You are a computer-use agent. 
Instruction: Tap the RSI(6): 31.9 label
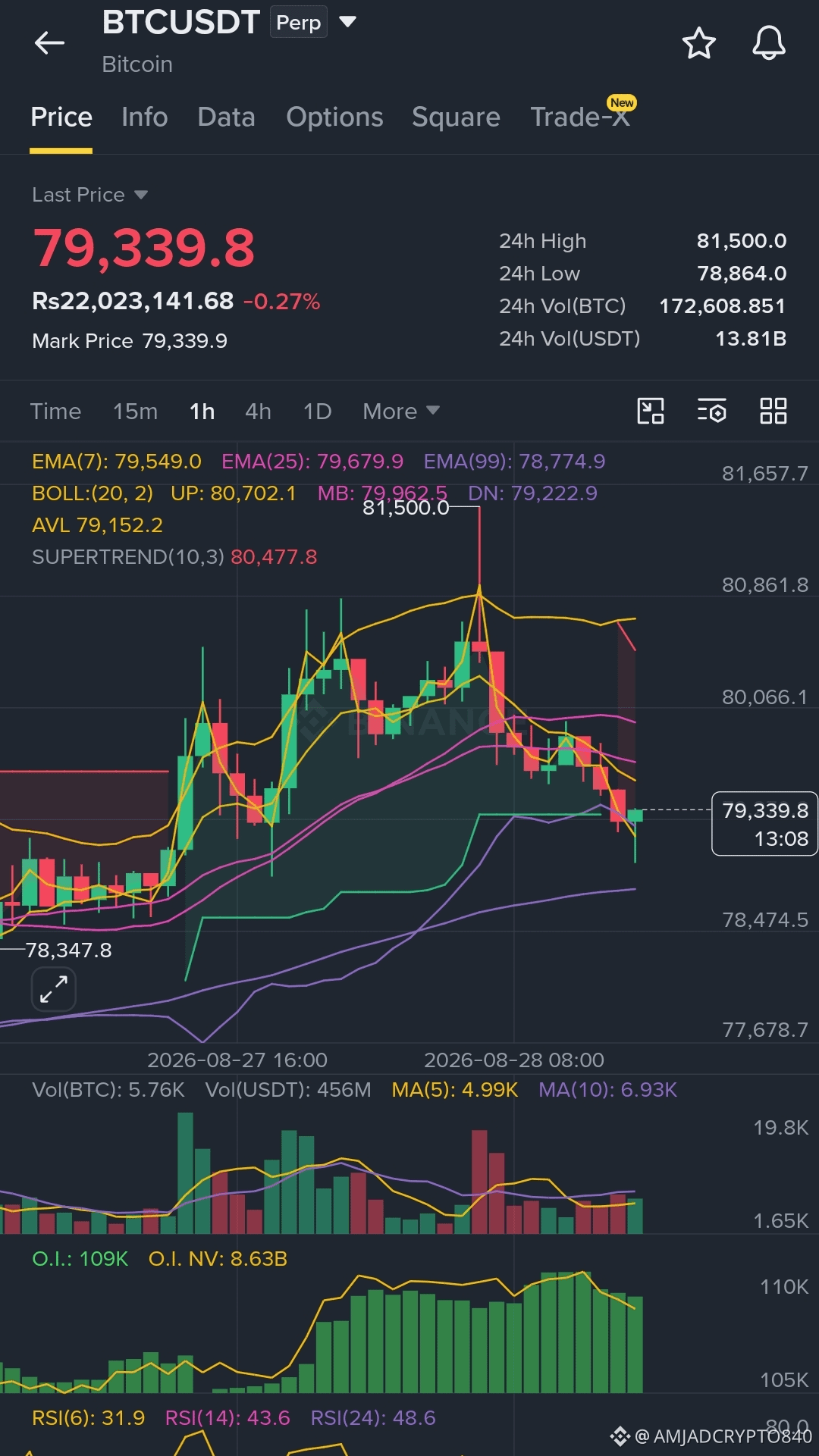(88, 1418)
